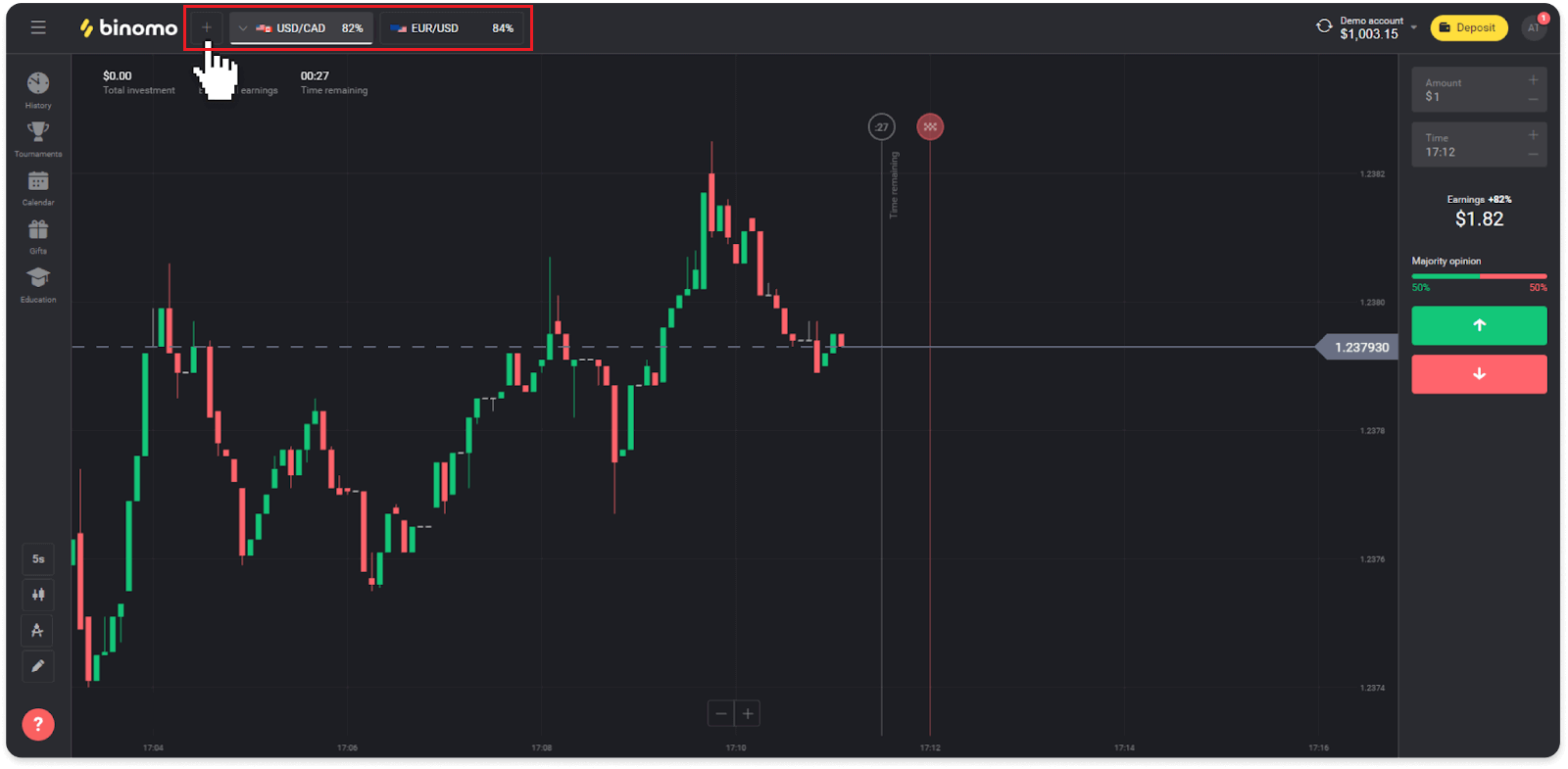Open the Calendar section
The width and height of the screenshot is (1568, 769).
37,186
